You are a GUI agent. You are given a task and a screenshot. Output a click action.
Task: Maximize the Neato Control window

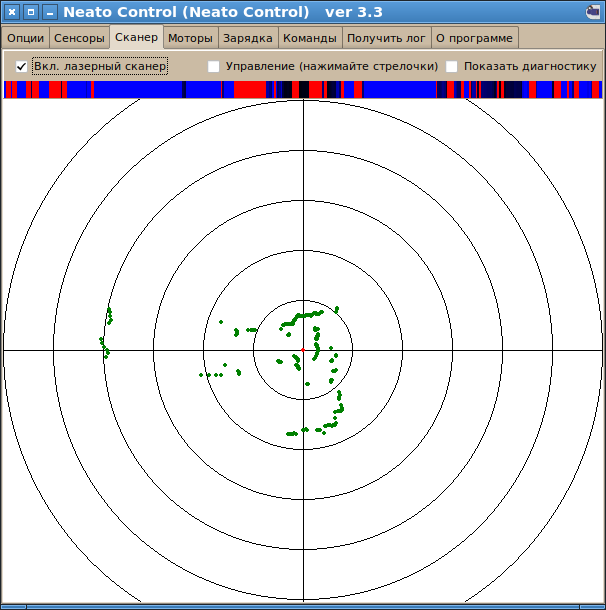pyautogui.click(x=31, y=12)
